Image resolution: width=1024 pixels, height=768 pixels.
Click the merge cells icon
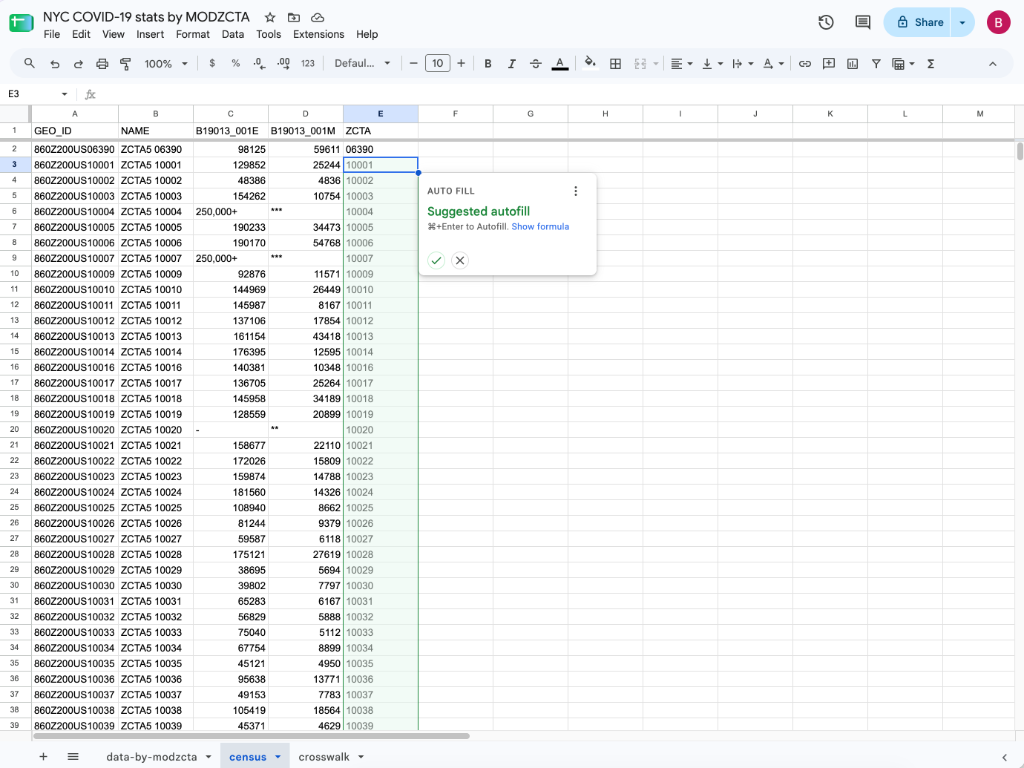640,63
